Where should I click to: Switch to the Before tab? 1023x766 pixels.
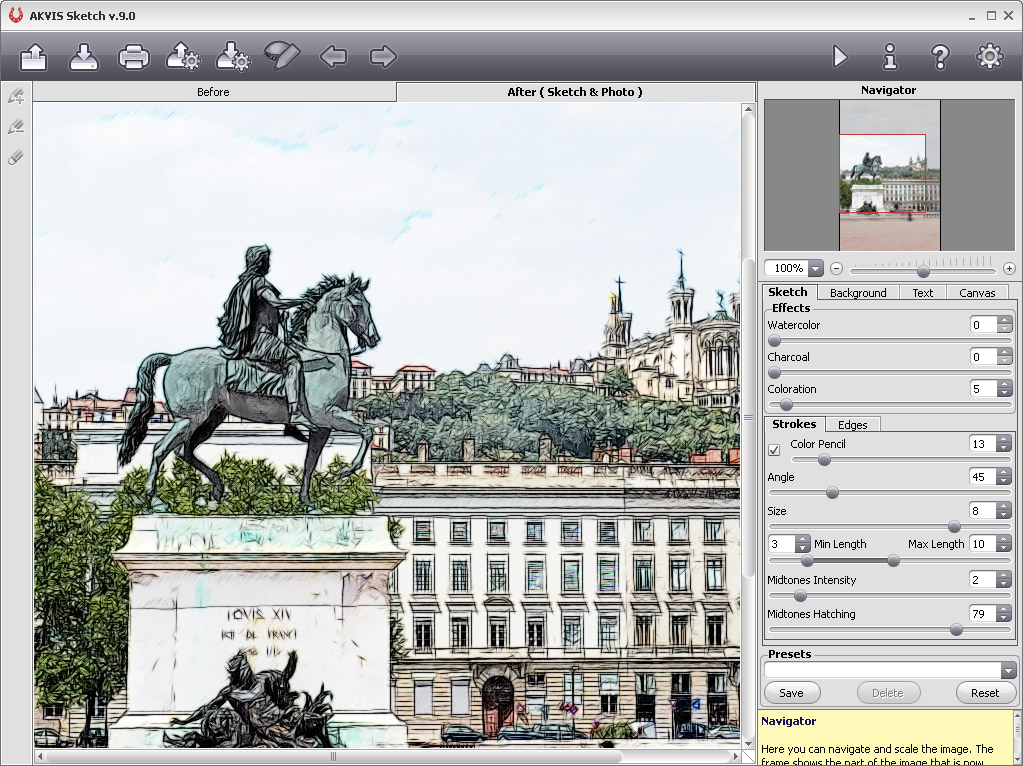213,92
